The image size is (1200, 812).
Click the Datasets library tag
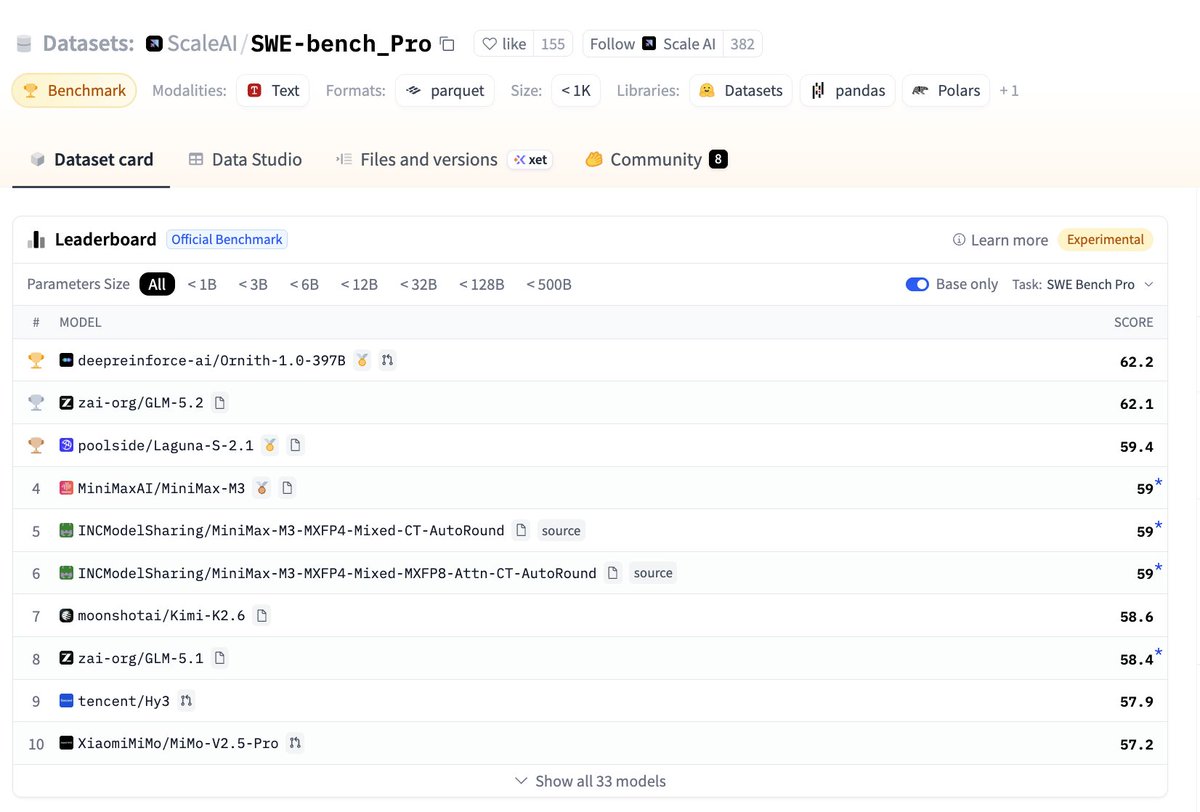click(741, 90)
